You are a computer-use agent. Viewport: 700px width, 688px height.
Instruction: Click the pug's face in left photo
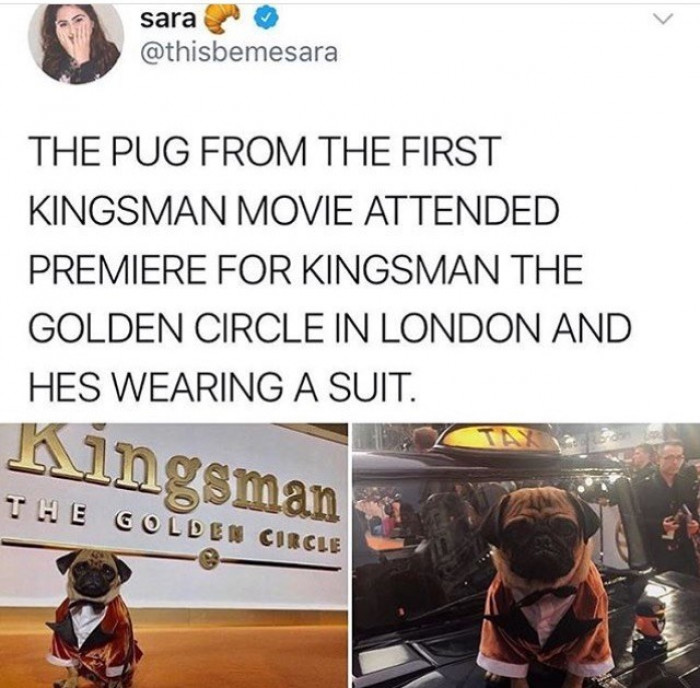coord(95,574)
